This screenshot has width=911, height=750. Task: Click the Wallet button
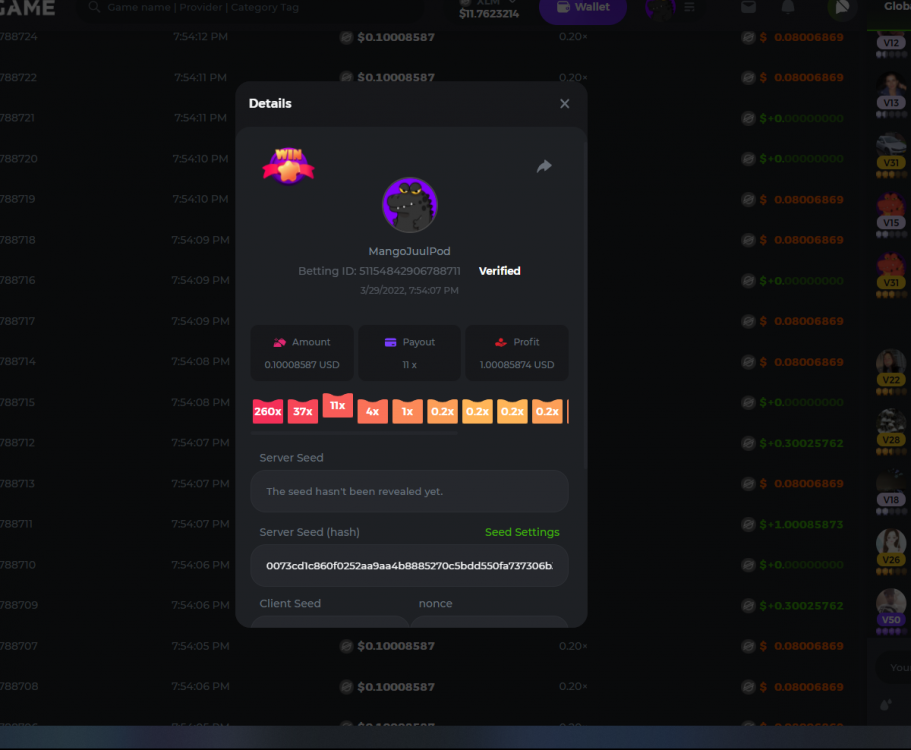[x=583, y=7]
